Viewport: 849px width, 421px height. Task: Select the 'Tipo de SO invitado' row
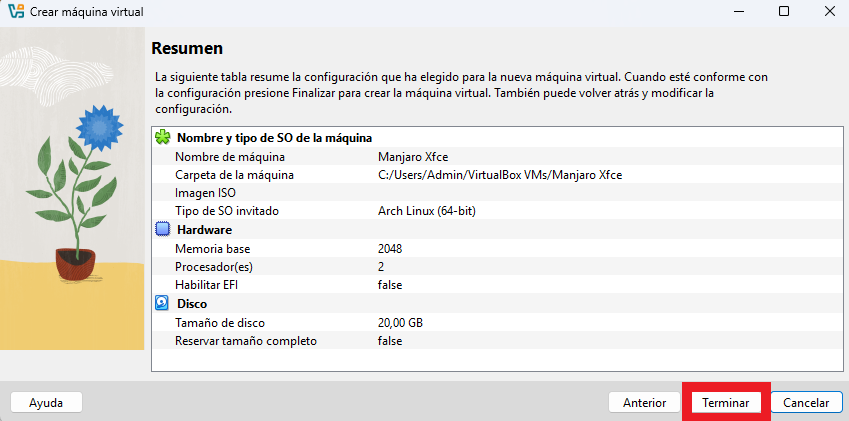click(497, 211)
